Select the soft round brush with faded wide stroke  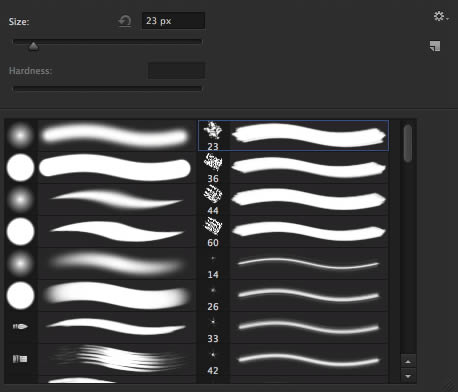(101, 263)
